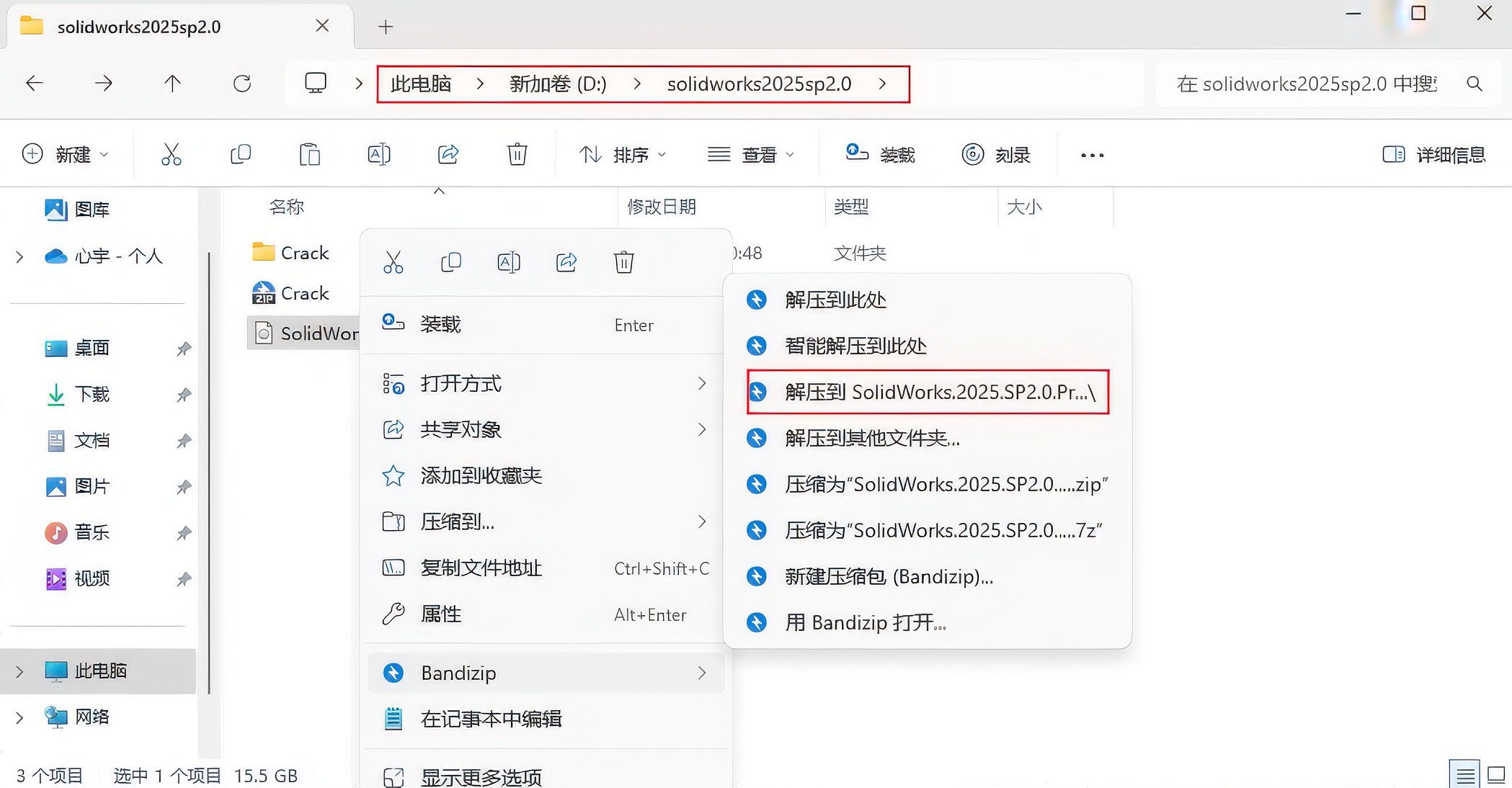Click the Share icon in the context menu
This screenshot has height=788, width=1512.
point(566,262)
